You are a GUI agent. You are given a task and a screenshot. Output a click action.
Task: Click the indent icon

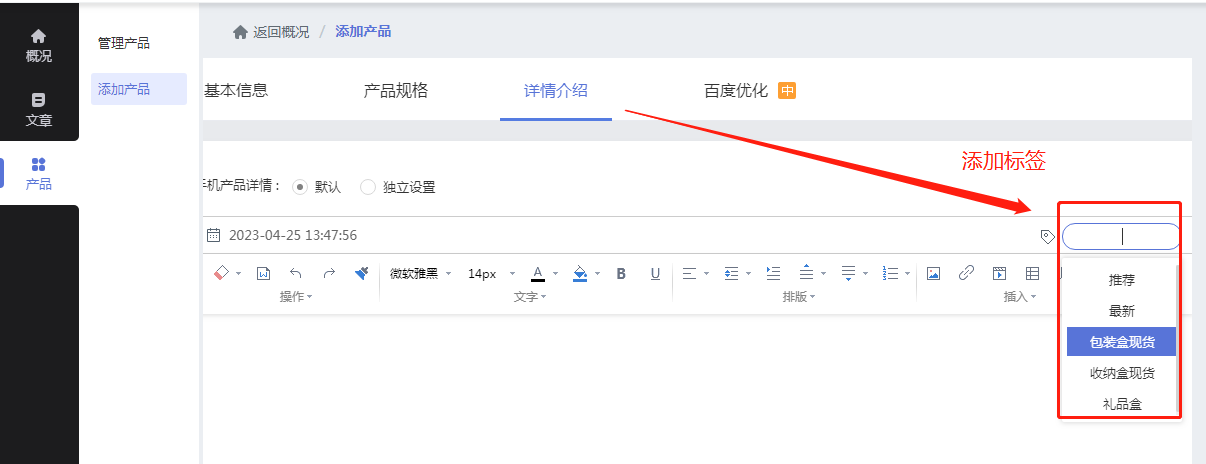click(x=731, y=273)
